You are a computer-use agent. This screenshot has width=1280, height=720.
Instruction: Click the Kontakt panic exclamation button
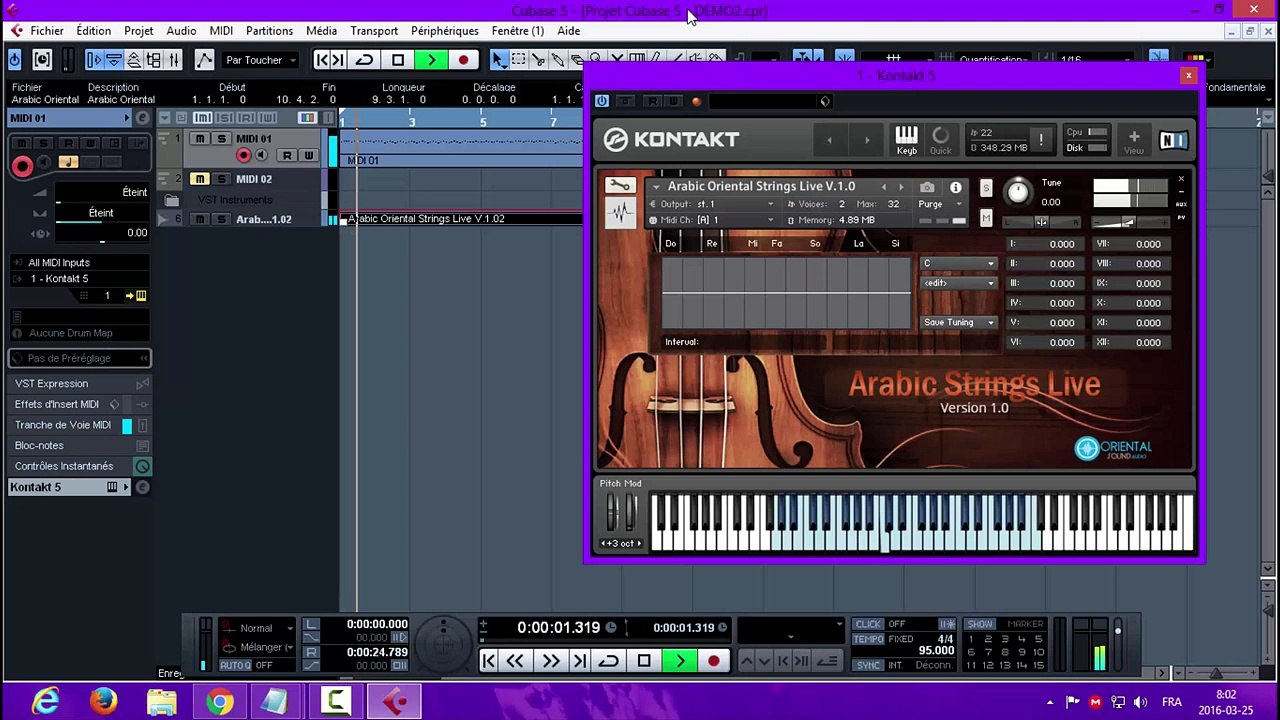1041,140
